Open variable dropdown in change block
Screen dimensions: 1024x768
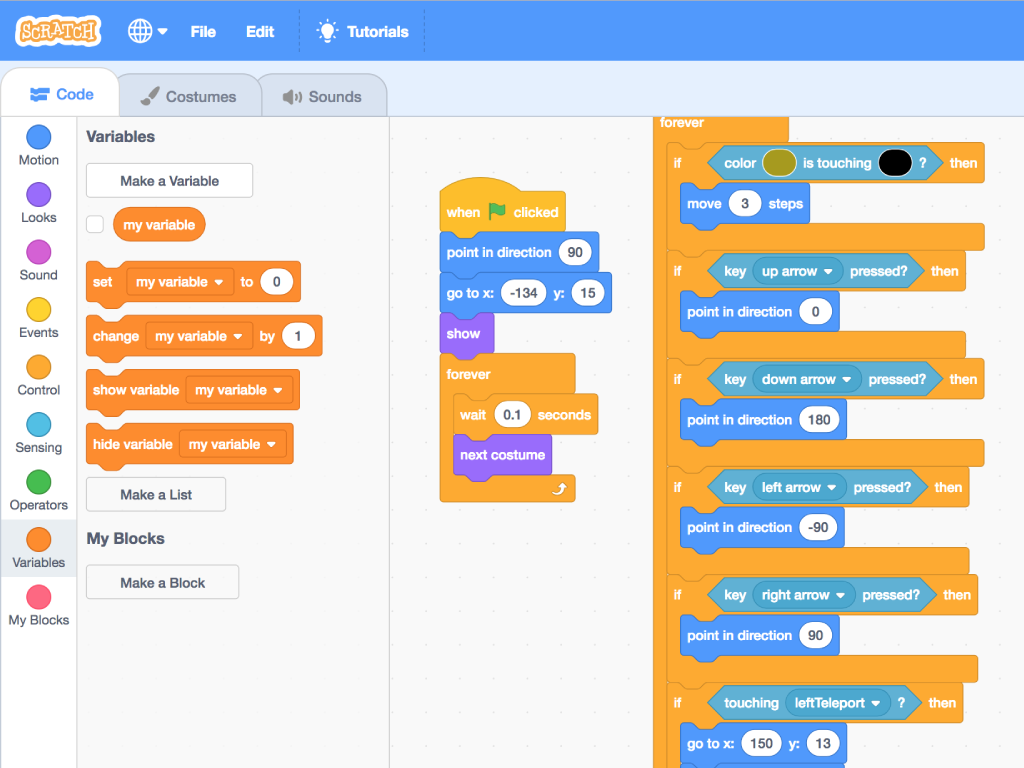coord(199,336)
